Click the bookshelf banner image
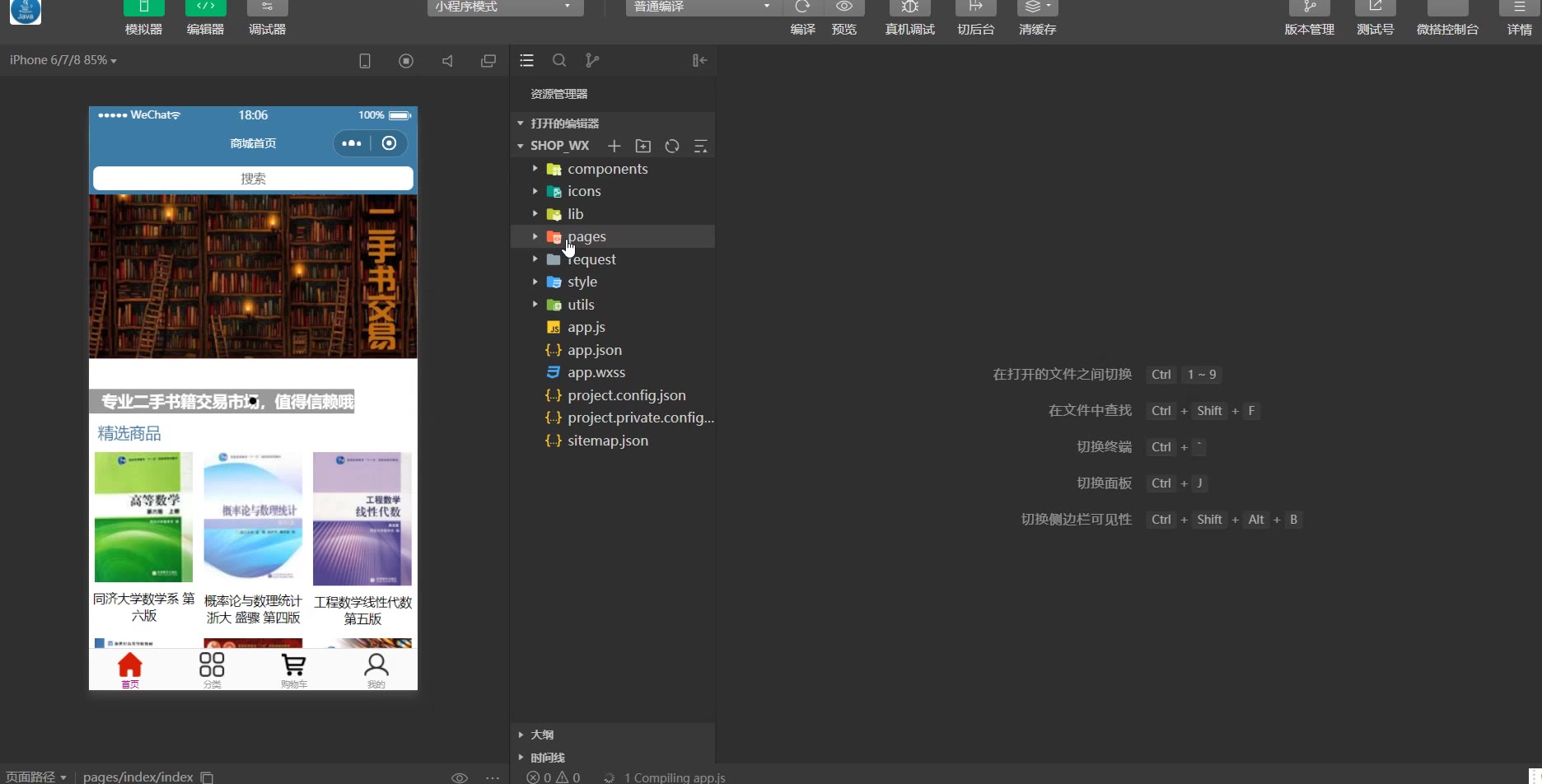 point(253,277)
